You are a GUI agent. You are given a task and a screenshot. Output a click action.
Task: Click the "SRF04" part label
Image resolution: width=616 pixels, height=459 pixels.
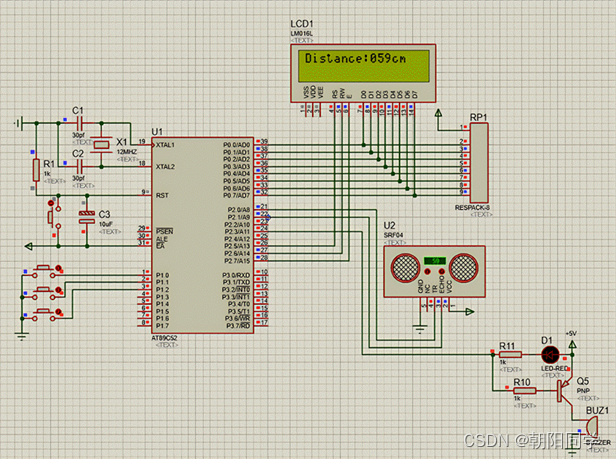(393, 235)
